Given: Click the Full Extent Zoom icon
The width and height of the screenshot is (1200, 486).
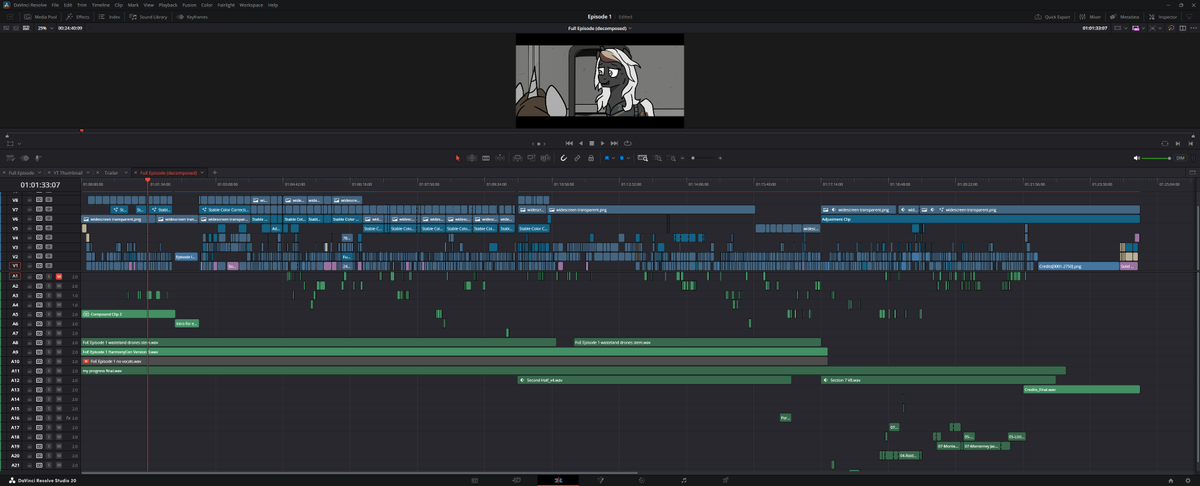Looking at the screenshot, I should point(643,158).
